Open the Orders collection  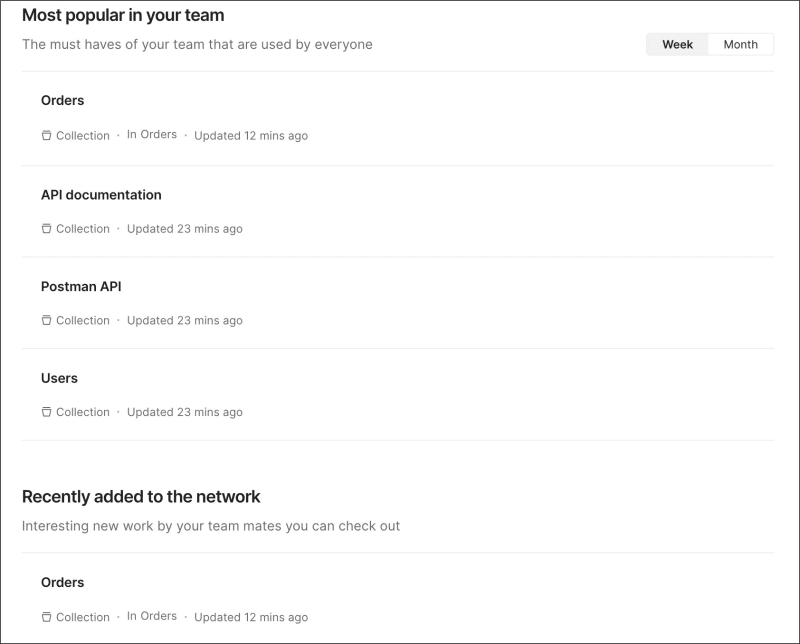click(x=62, y=100)
